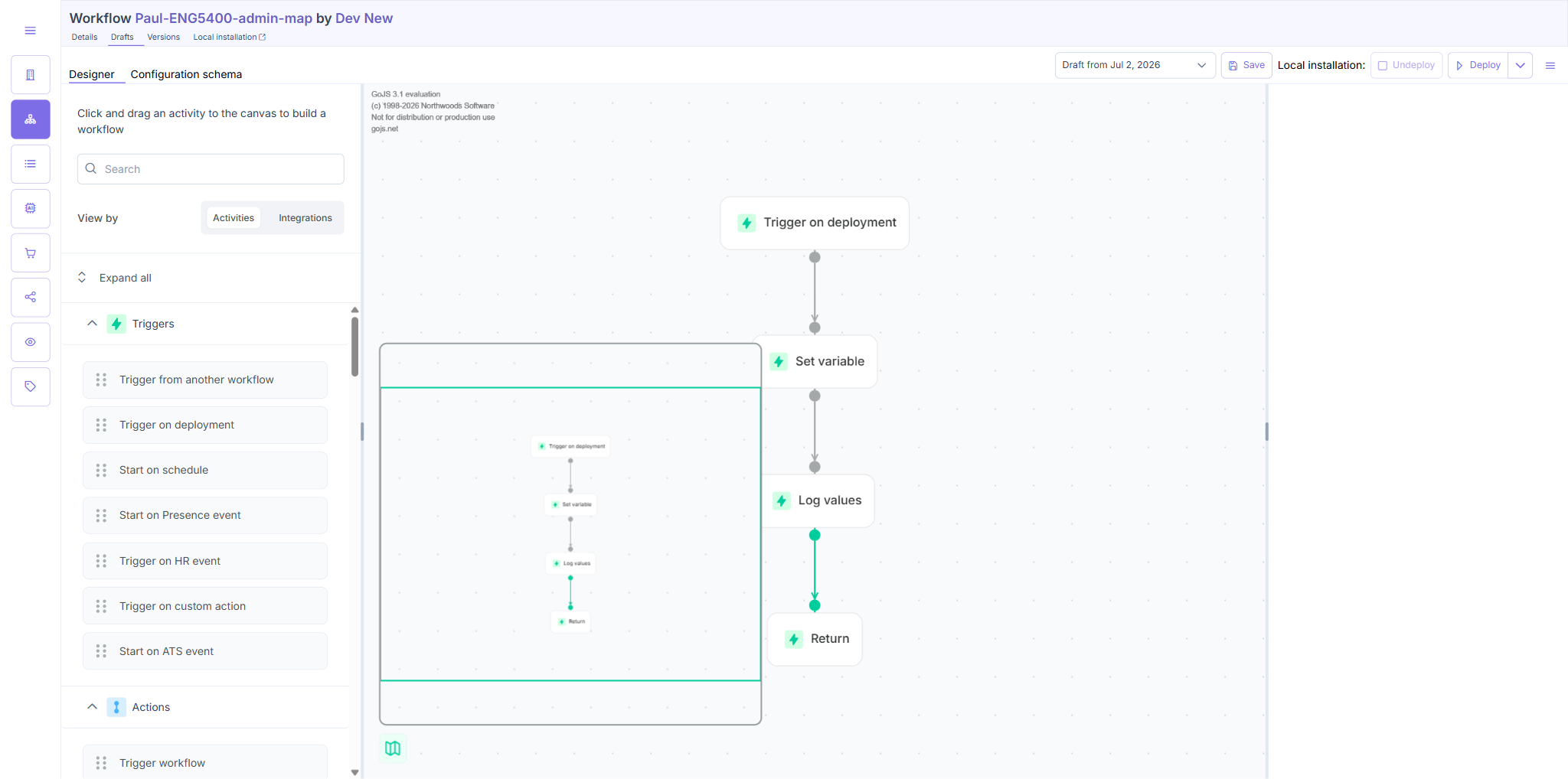1568x779 pixels.
Task: Open the list icon in sidebar
Action: pyautogui.click(x=31, y=164)
